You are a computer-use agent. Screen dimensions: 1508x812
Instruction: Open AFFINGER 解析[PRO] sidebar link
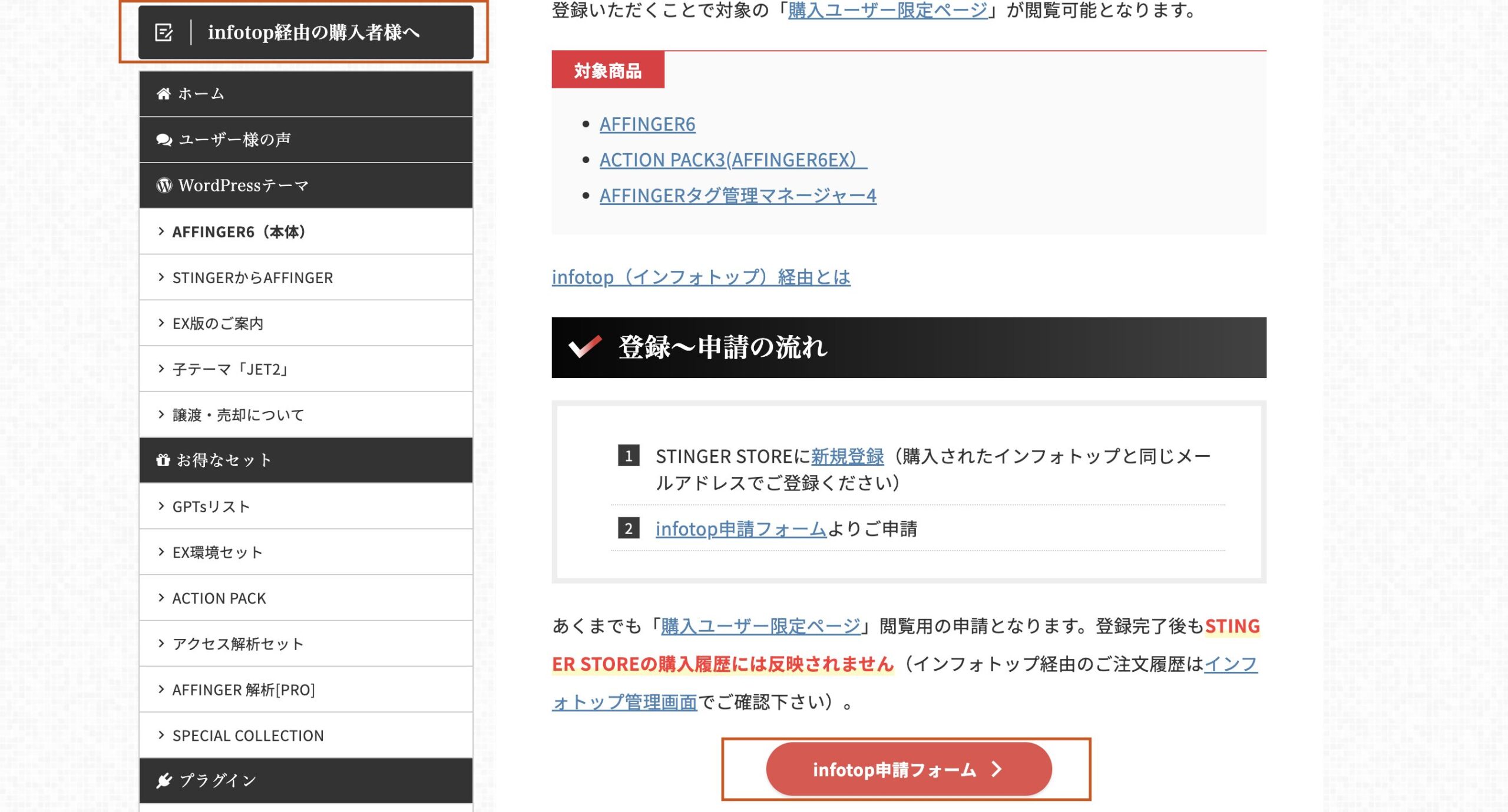click(306, 690)
